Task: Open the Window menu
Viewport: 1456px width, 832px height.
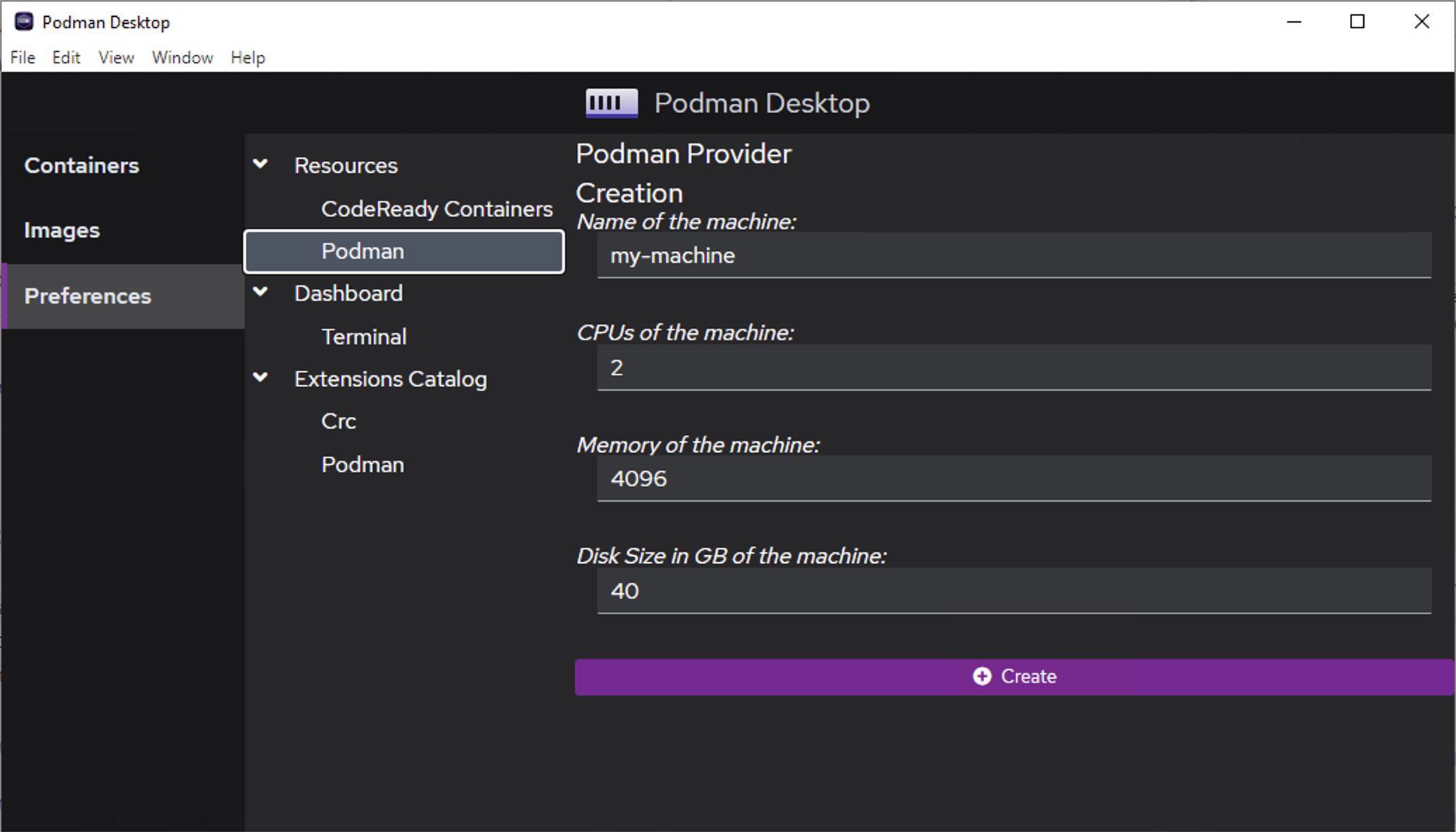Action: [x=182, y=58]
